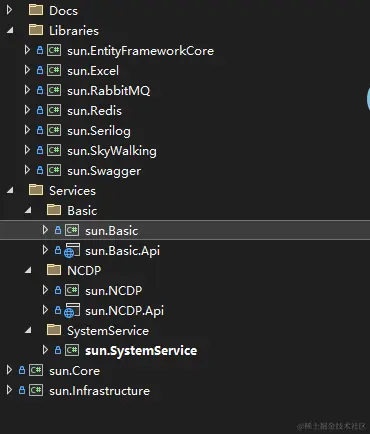Screen dimensions: 370x434
Task: Select the sun.Infrastructure project label
Action: (99, 391)
